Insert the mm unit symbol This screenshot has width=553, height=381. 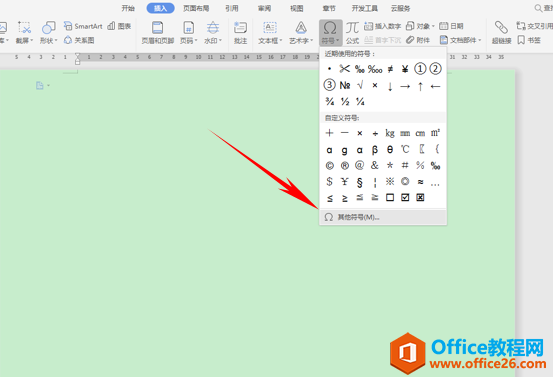click(x=405, y=133)
